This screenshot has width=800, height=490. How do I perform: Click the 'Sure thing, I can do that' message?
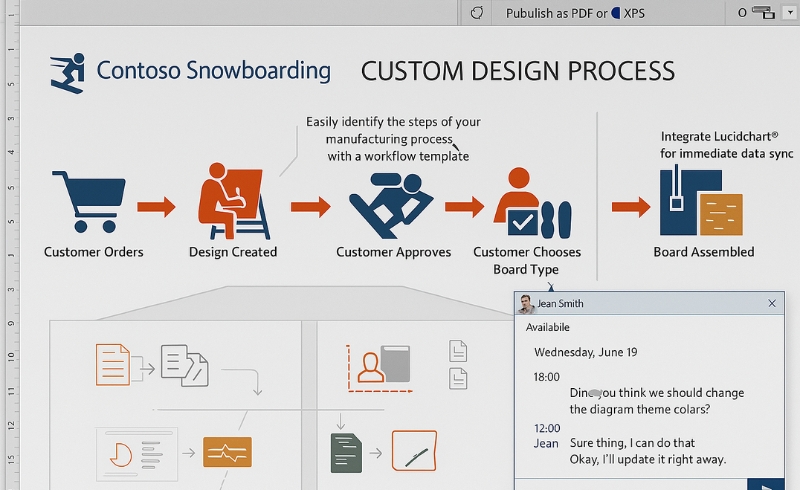(632, 443)
